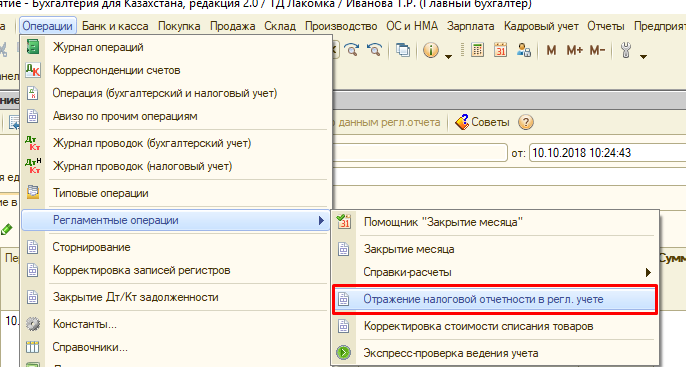Open the Зарплата menu
The height and width of the screenshot is (367, 686).
[x=470, y=26]
